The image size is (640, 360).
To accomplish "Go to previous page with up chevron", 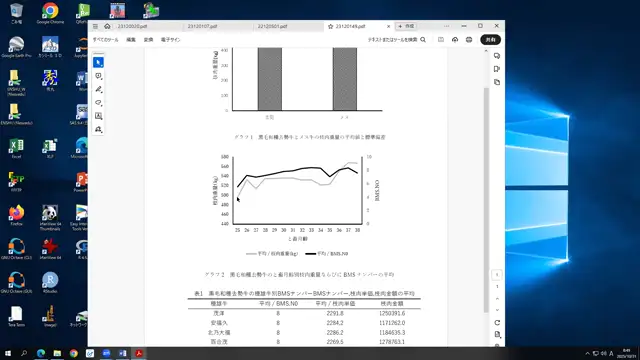I will 497,299.
